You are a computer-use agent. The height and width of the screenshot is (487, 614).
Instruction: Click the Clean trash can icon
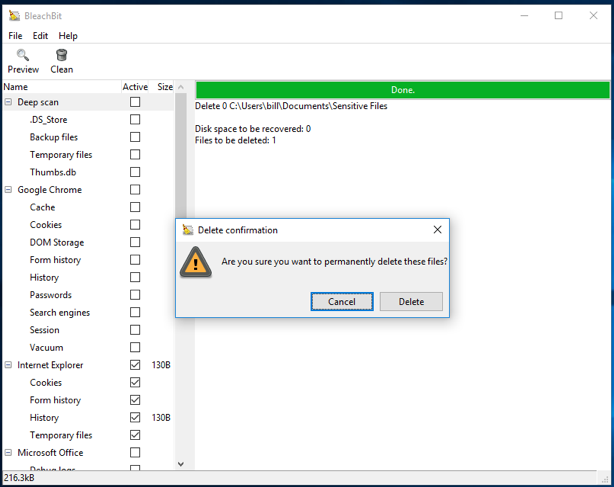click(62, 56)
